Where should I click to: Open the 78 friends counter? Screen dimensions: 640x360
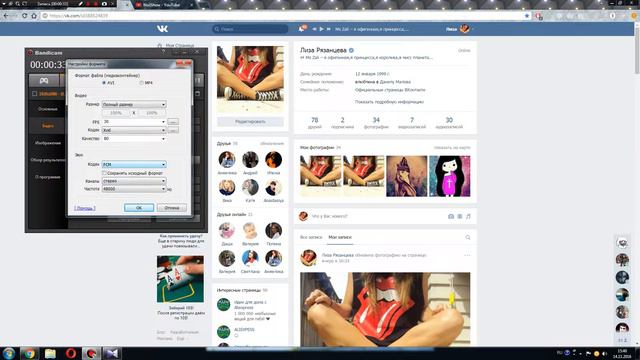(x=315, y=122)
